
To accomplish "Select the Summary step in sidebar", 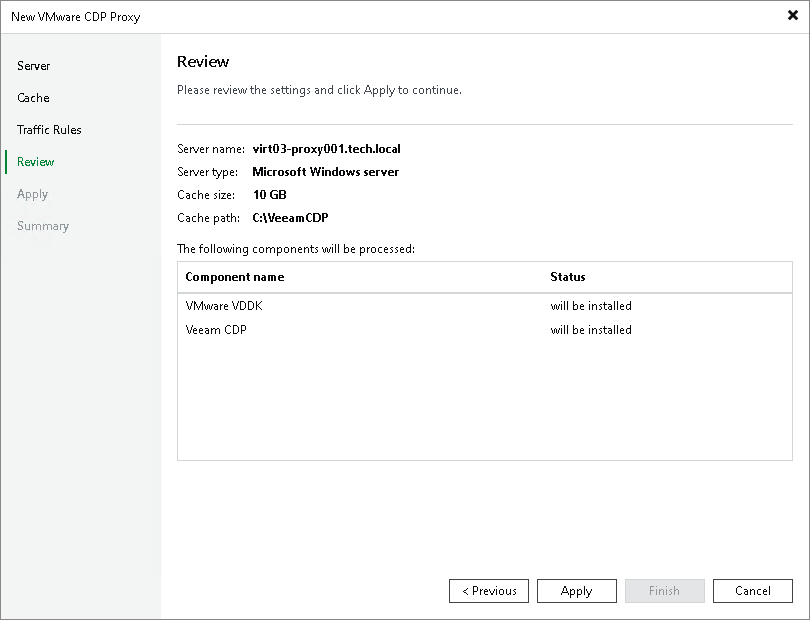I will click(43, 226).
